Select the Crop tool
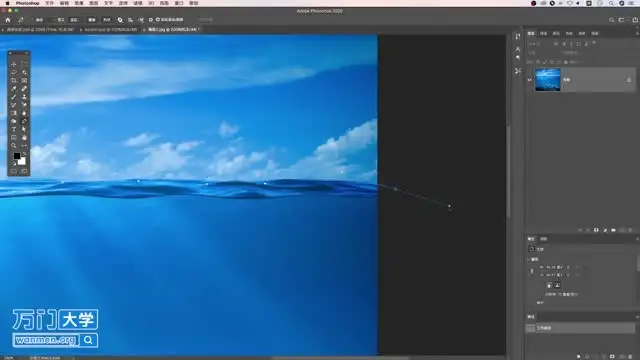This screenshot has height=360, width=640. click(13, 80)
